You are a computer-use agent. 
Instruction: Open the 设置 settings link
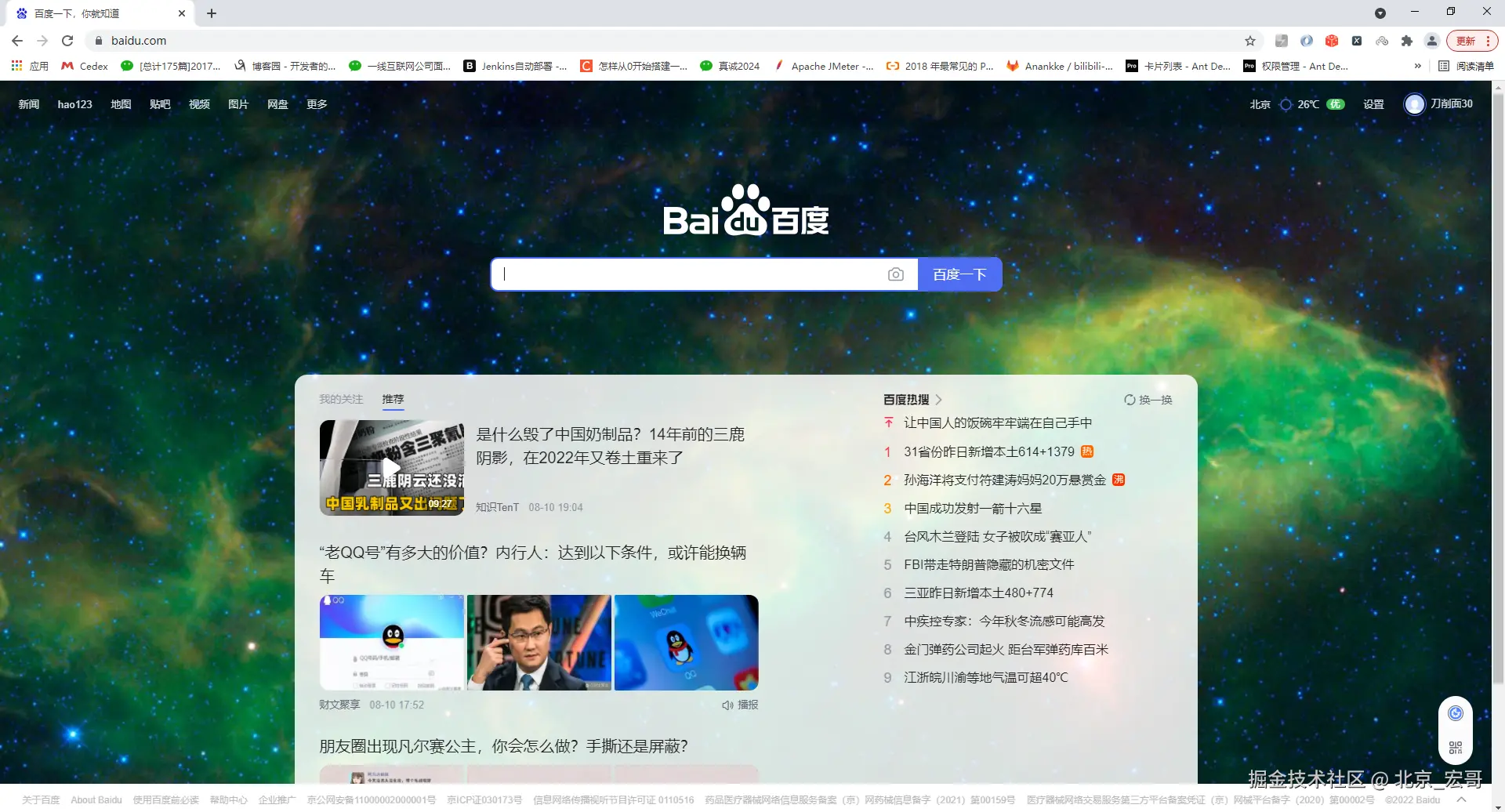[x=1373, y=104]
